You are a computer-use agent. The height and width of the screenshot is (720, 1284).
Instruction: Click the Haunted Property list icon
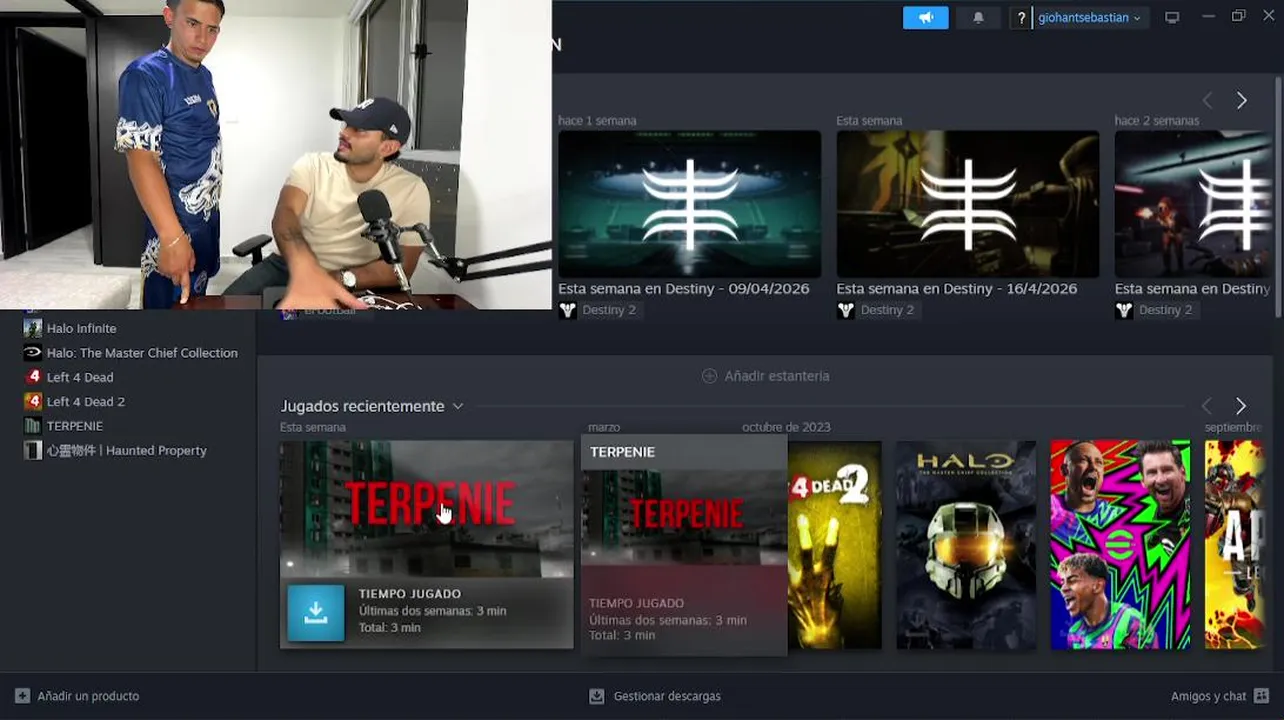33,451
